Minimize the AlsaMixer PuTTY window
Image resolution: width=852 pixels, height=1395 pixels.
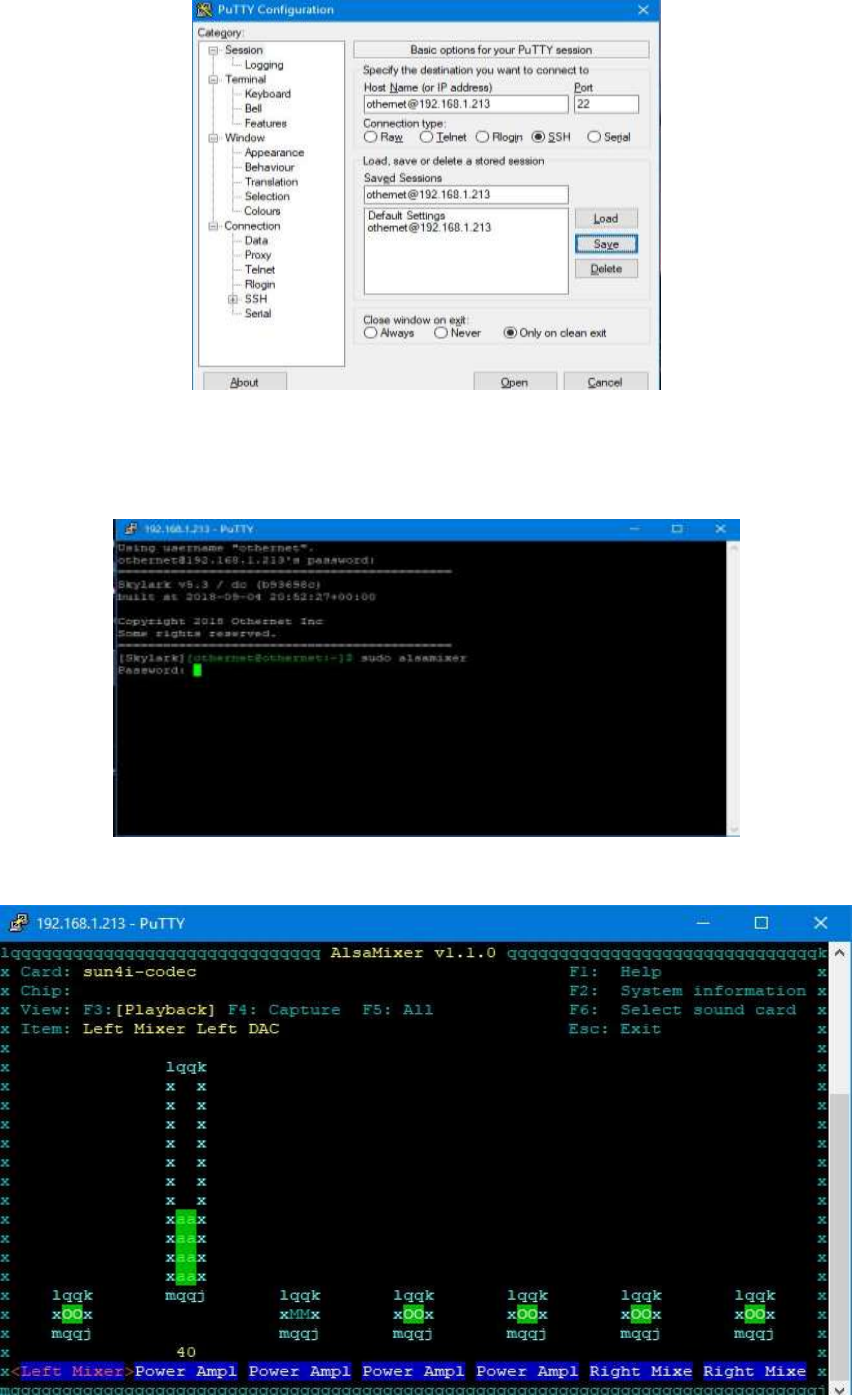704,922
